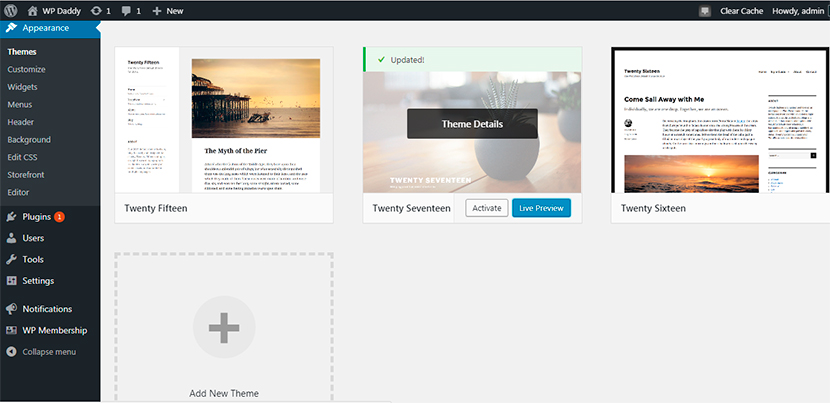The height and width of the screenshot is (403, 830).
Task: Open Edit CSS submenu item
Action: [x=22, y=157]
